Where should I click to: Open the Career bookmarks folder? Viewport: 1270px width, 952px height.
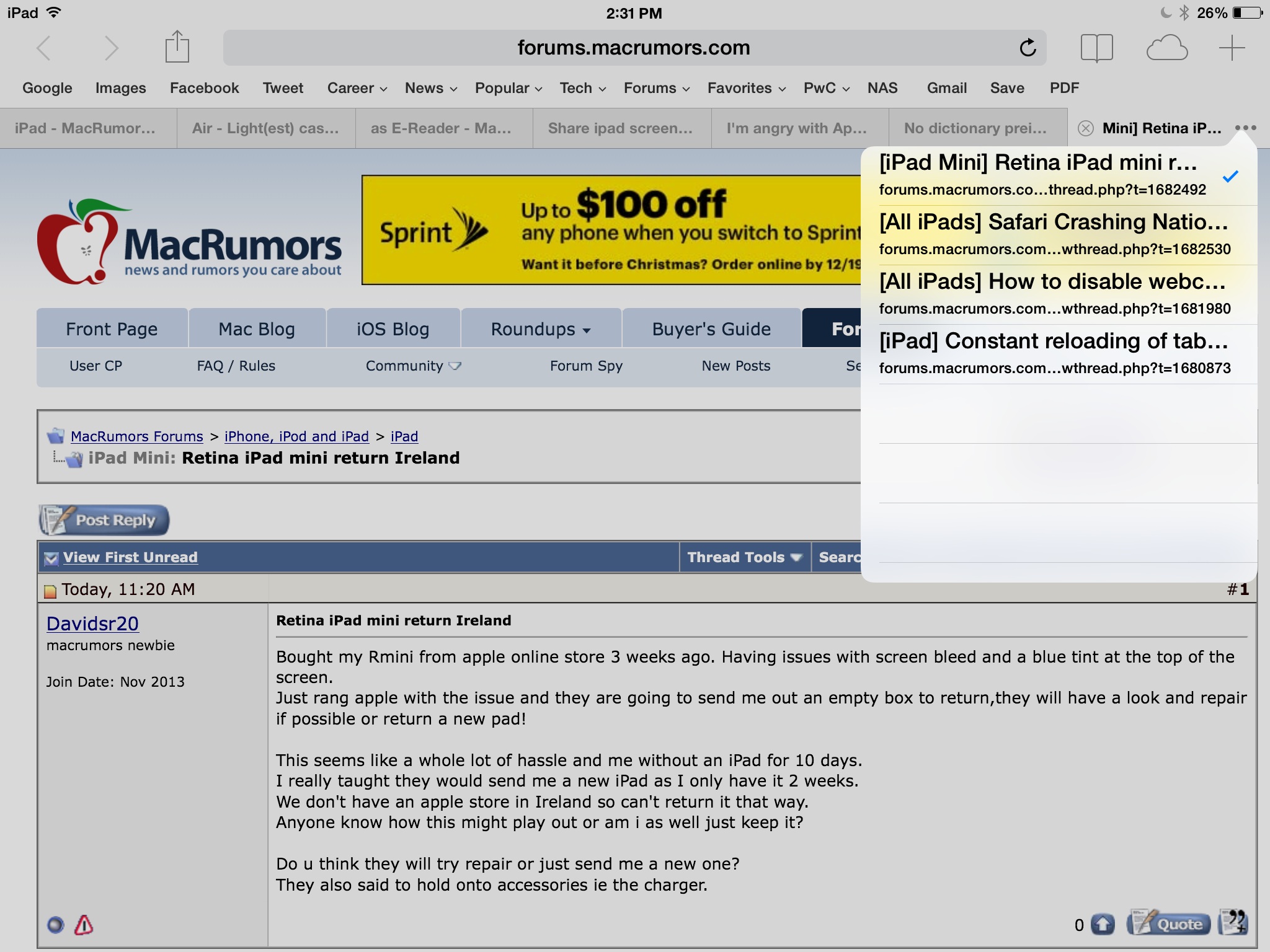click(357, 88)
